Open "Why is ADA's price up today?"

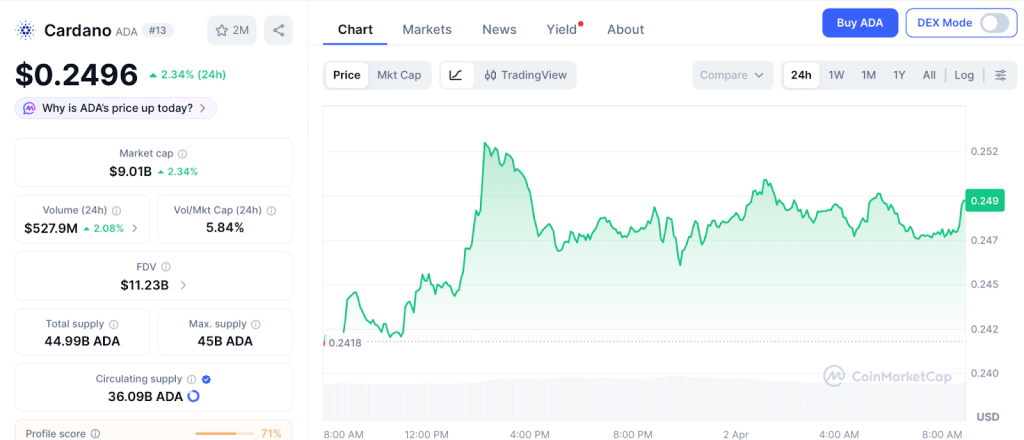pyautogui.click(x=116, y=108)
